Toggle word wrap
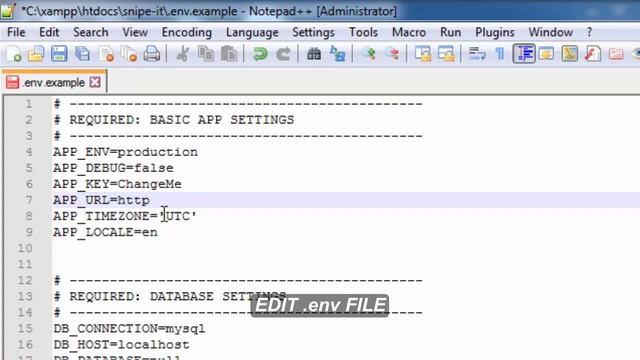Screen dimensions: 640x360 (477, 54)
